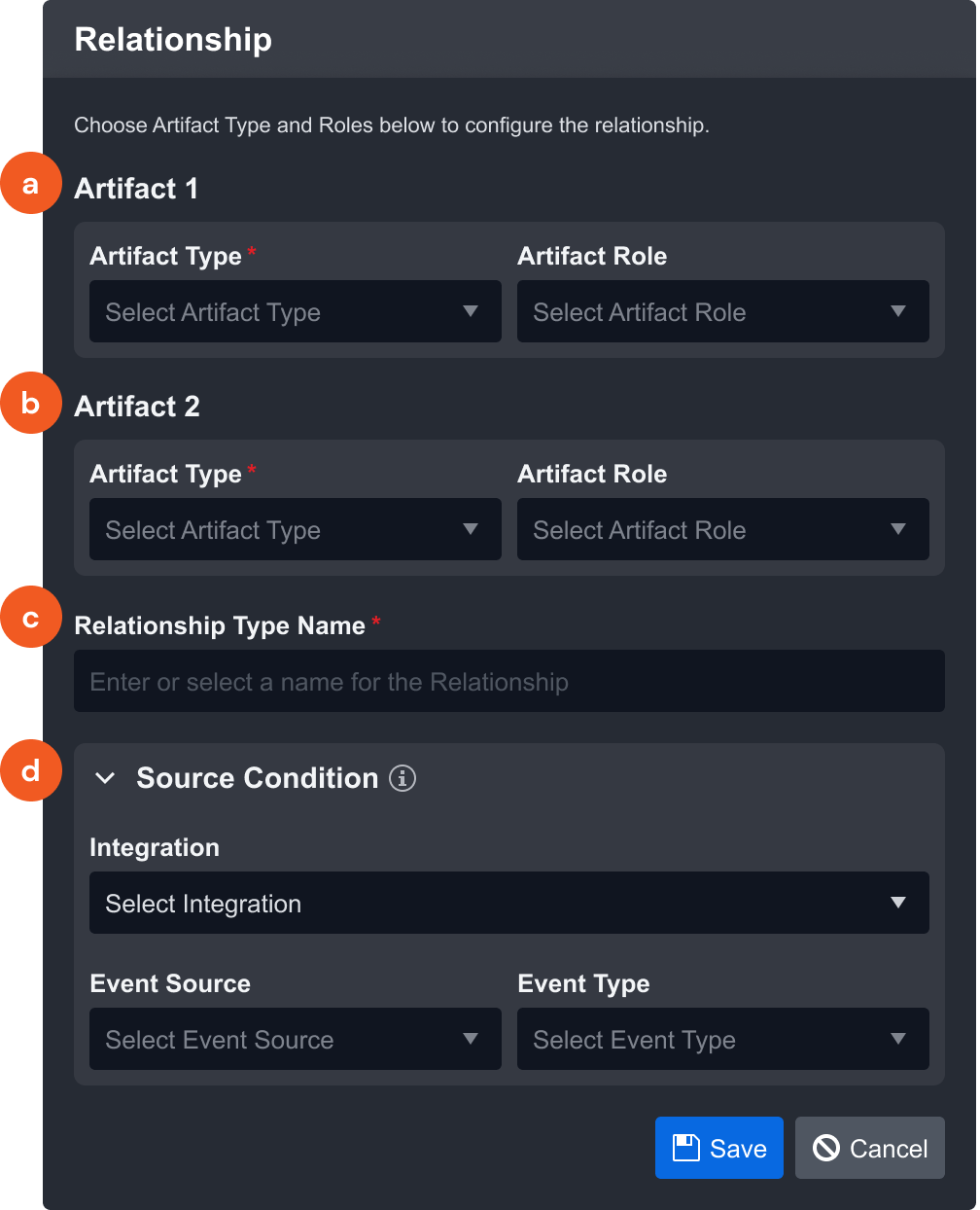Save the relationship configuration
The image size is (980, 1210).
pos(719,1148)
